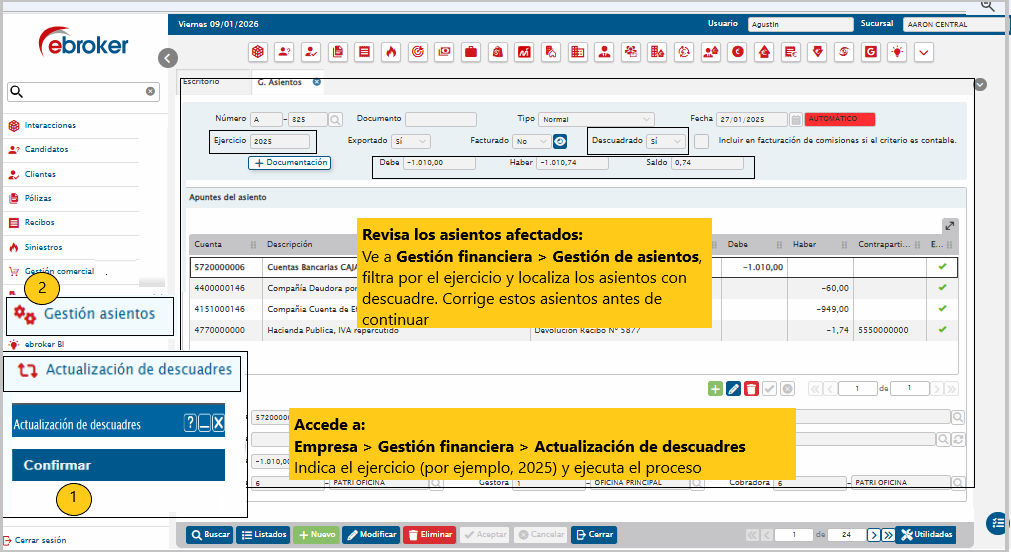Click the magnifier beside Número field
This screenshot has height=552, width=1011.
click(x=336, y=119)
